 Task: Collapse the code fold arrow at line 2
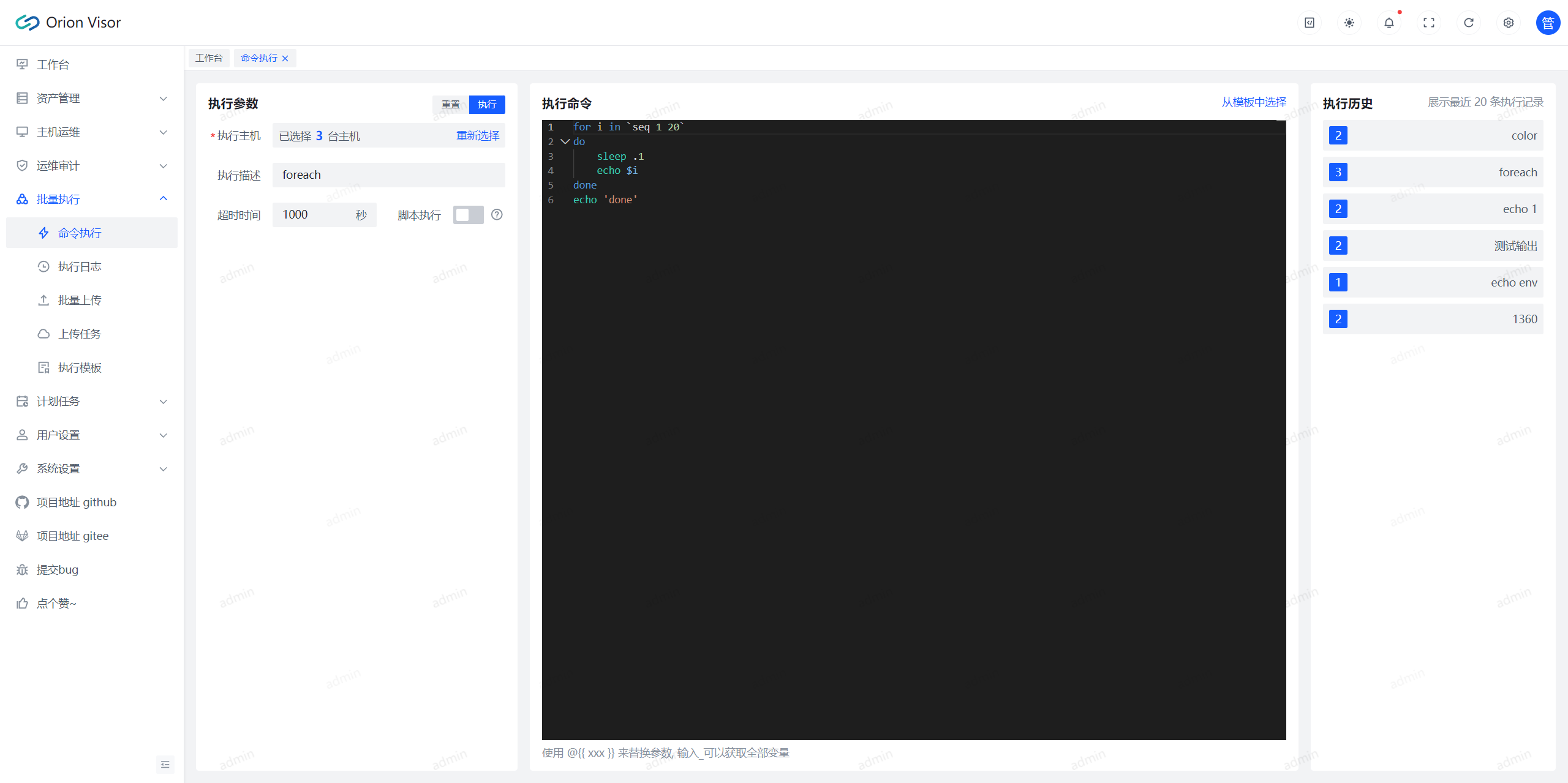(x=565, y=141)
